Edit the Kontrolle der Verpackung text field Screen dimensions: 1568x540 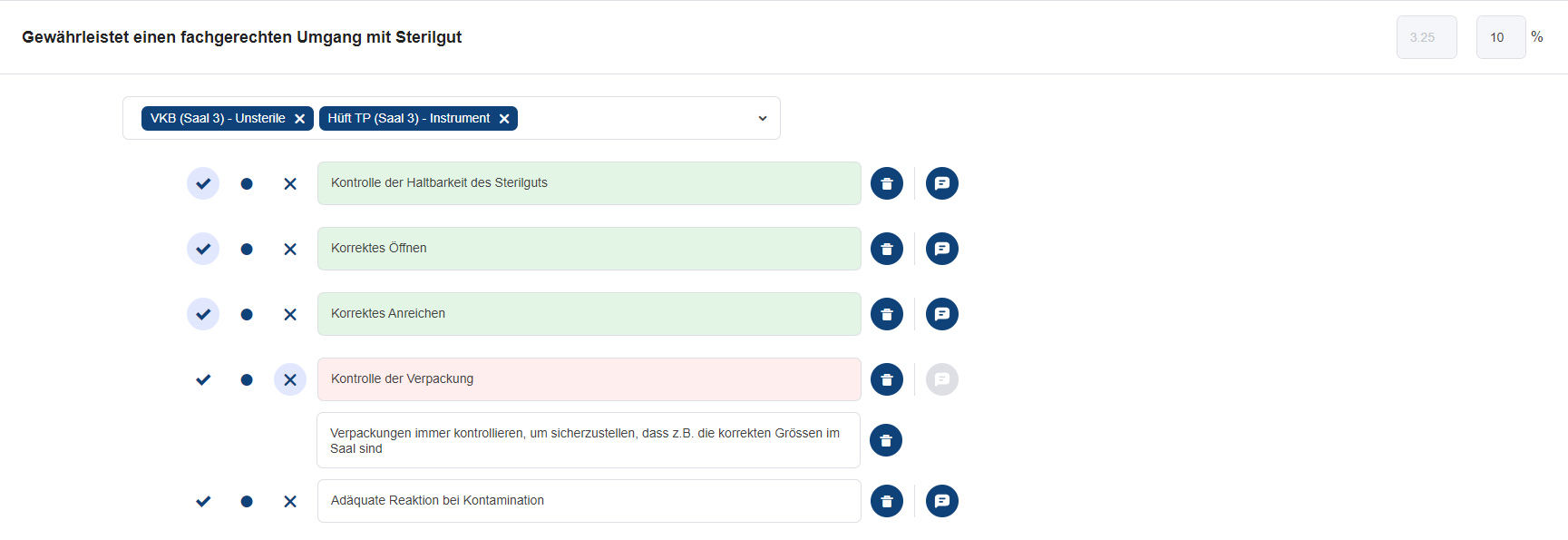coord(589,379)
